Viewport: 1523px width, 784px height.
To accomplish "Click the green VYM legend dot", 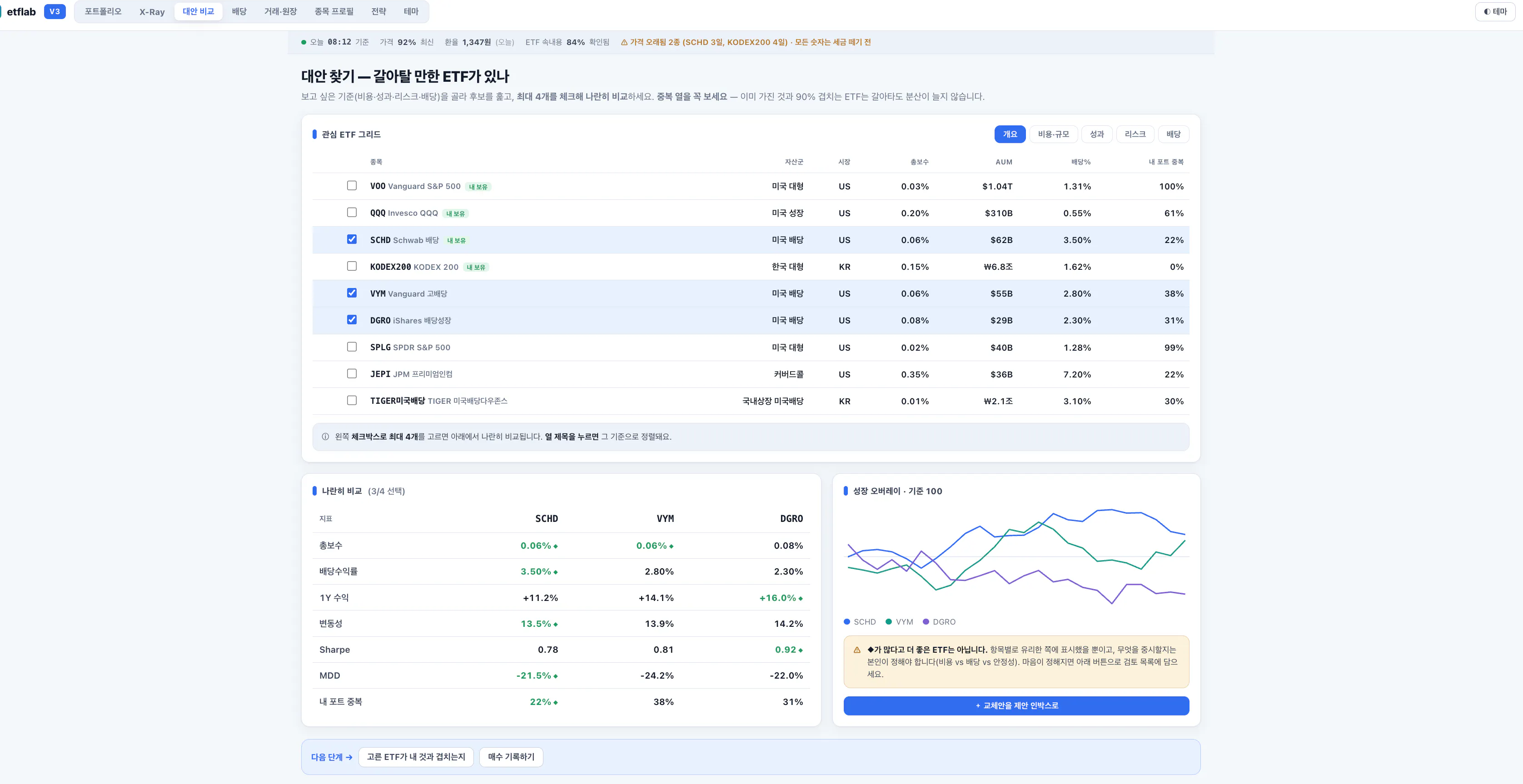I will point(889,622).
